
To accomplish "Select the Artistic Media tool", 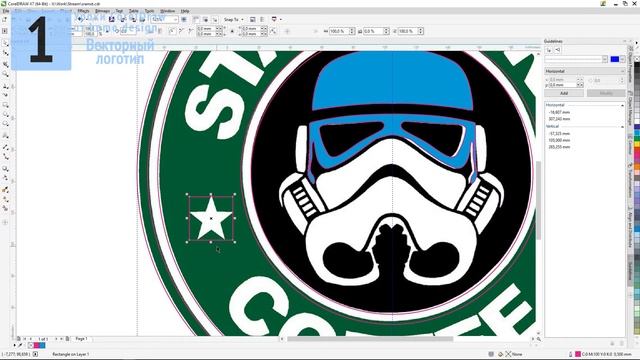I will tap(5, 95).
